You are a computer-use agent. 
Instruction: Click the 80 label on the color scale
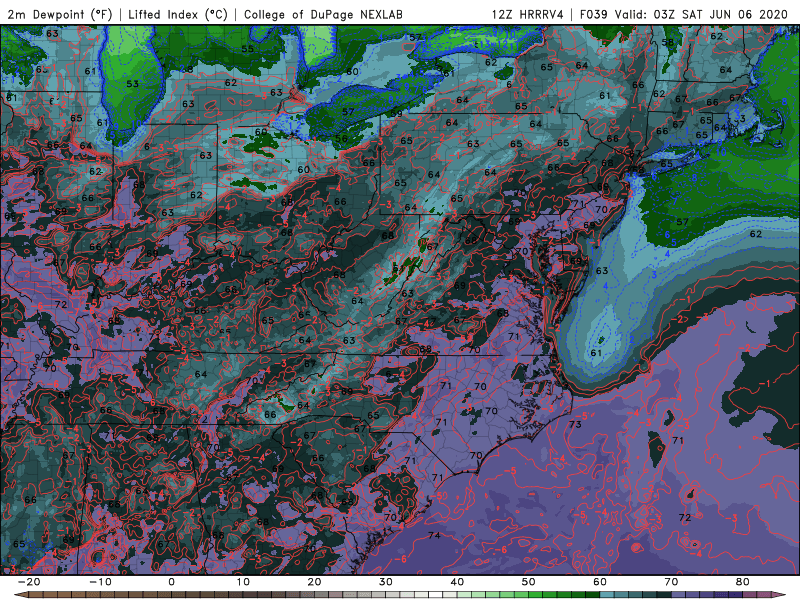point(743,582)
